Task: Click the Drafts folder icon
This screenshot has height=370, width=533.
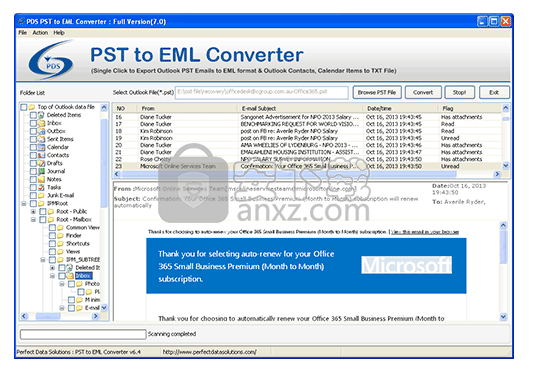Action: 41,163
